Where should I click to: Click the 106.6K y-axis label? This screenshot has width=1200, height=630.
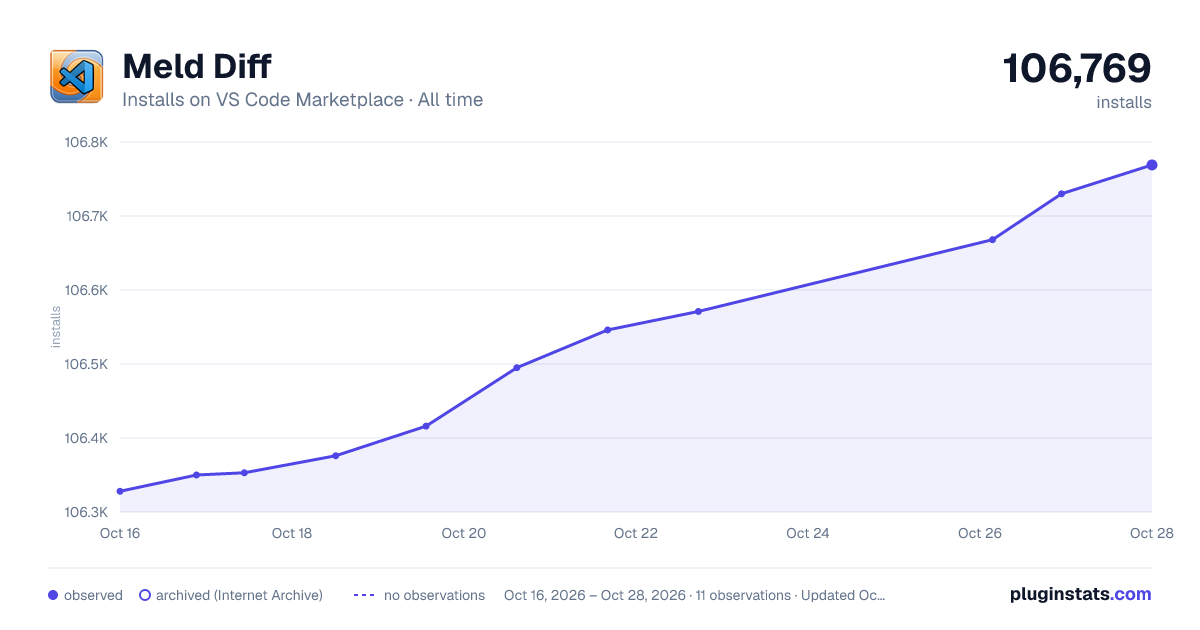pyautogui.click(x=86, y=290)
